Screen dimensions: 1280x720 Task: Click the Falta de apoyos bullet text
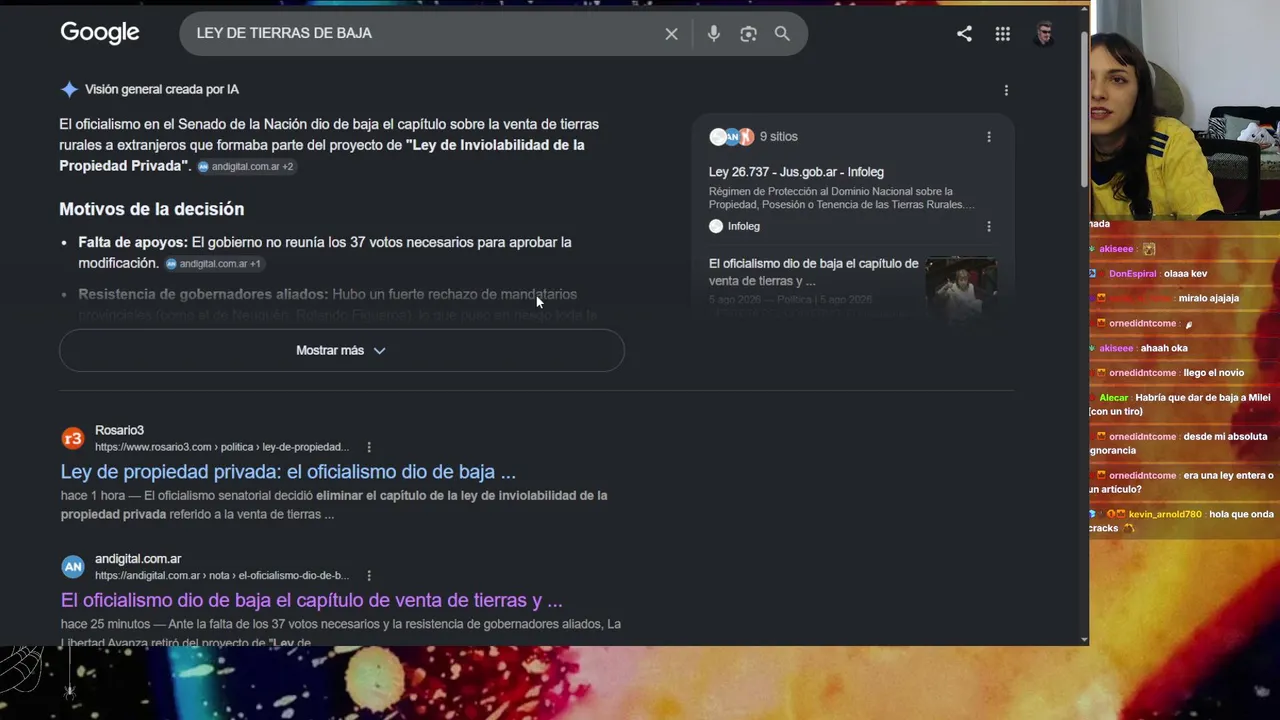[325, 253]
